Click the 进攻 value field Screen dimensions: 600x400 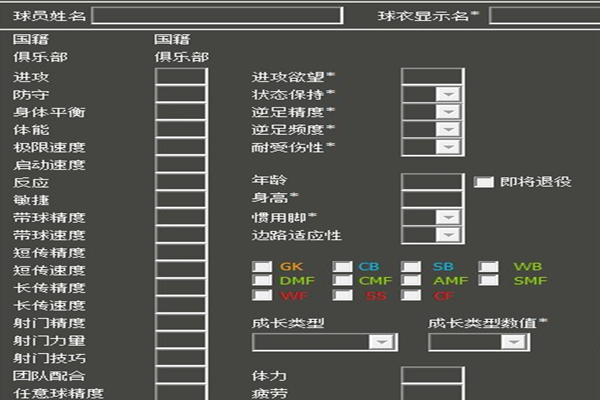181,76
